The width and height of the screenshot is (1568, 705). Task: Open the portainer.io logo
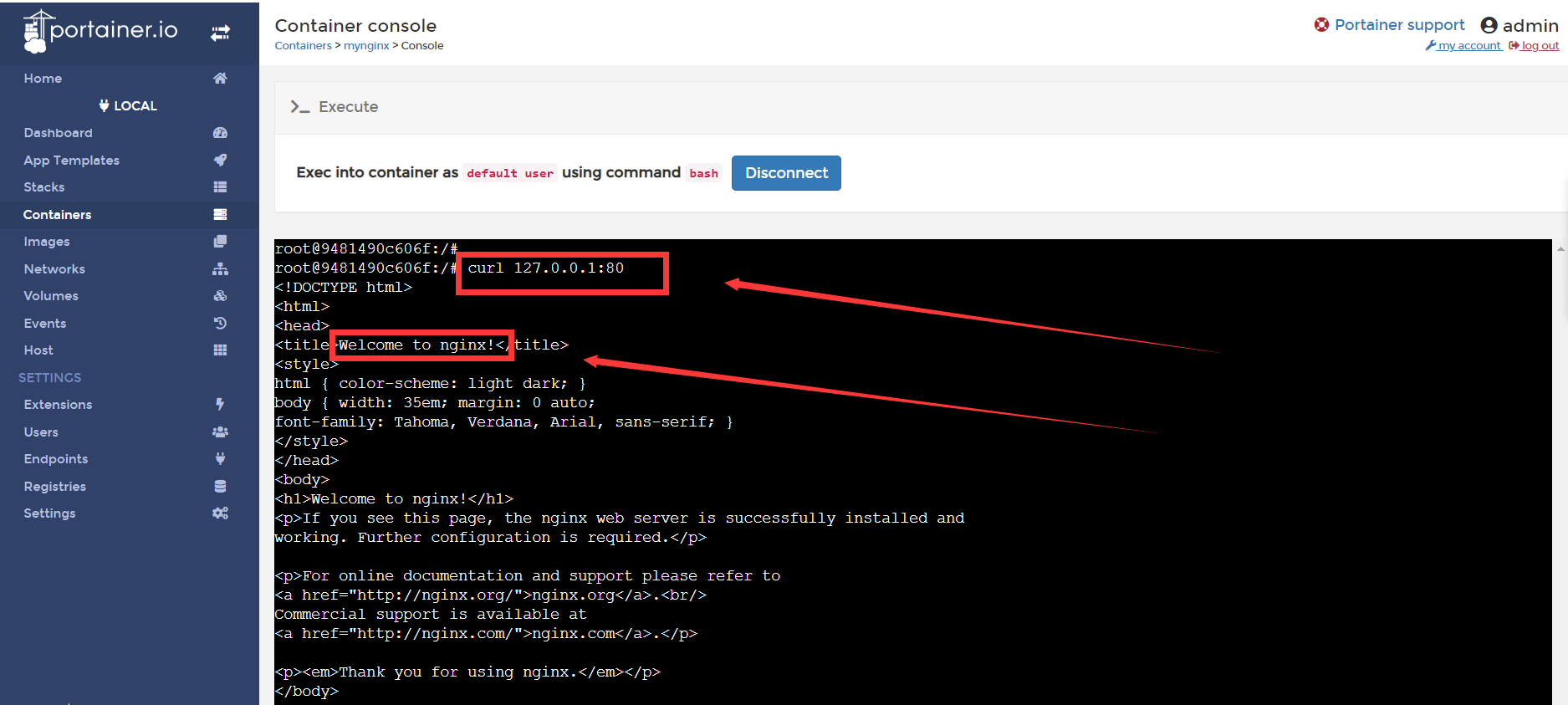[x=100, y=32]
